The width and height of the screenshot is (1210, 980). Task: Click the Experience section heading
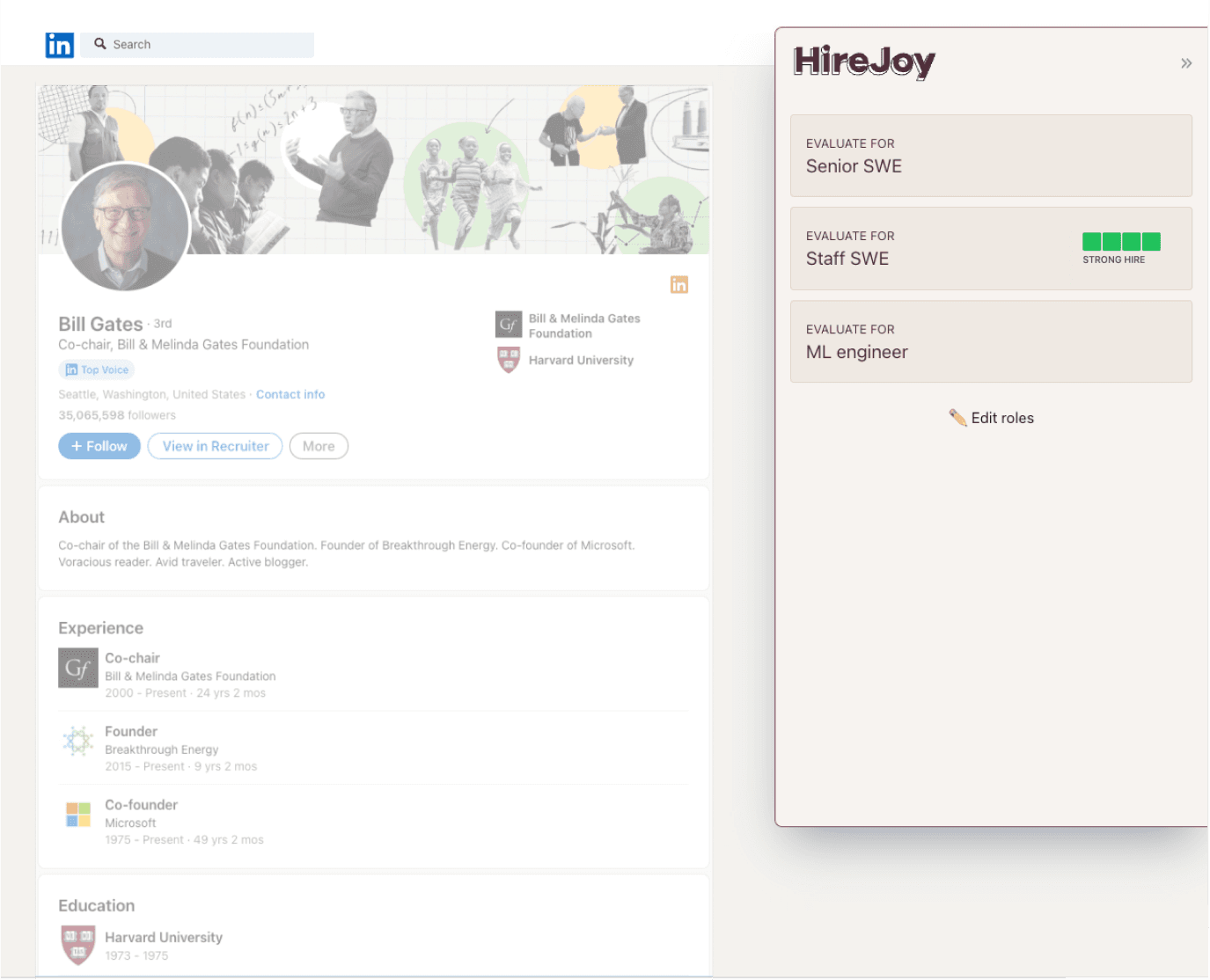(100, 629)
